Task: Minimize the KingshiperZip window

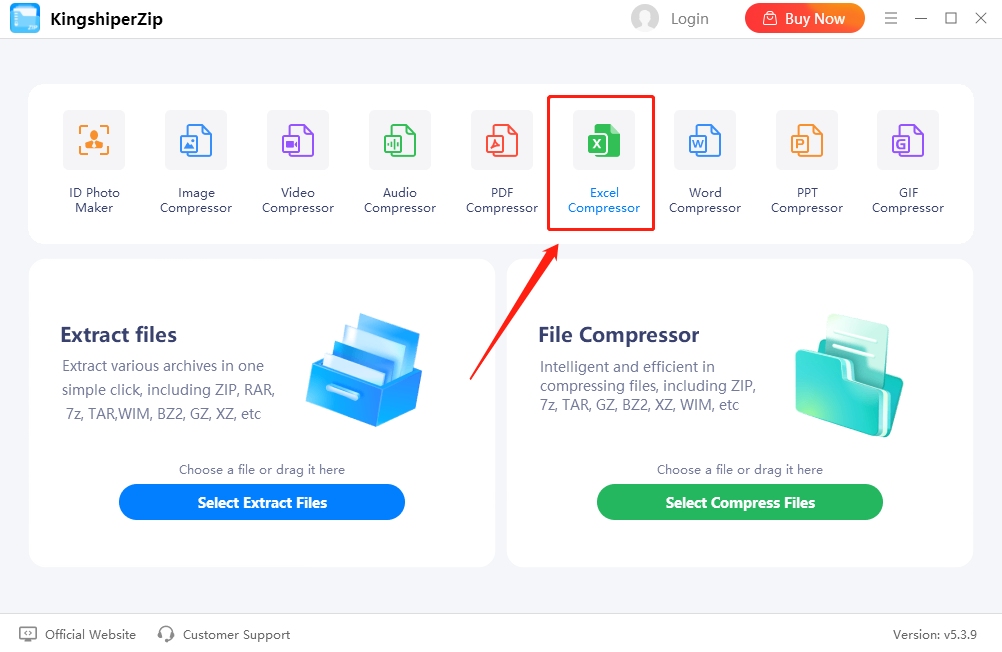Action: pyautogui.click(x=921, y=19)
